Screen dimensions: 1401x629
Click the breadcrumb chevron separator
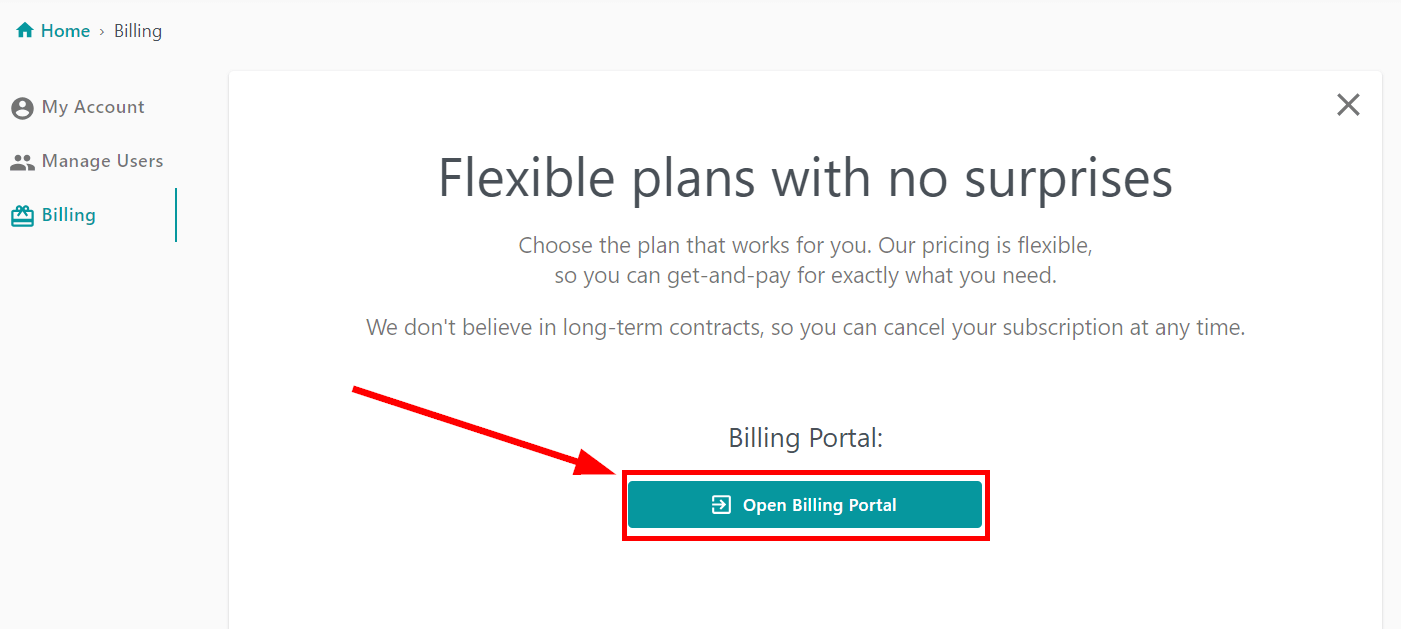click(101, 32)
